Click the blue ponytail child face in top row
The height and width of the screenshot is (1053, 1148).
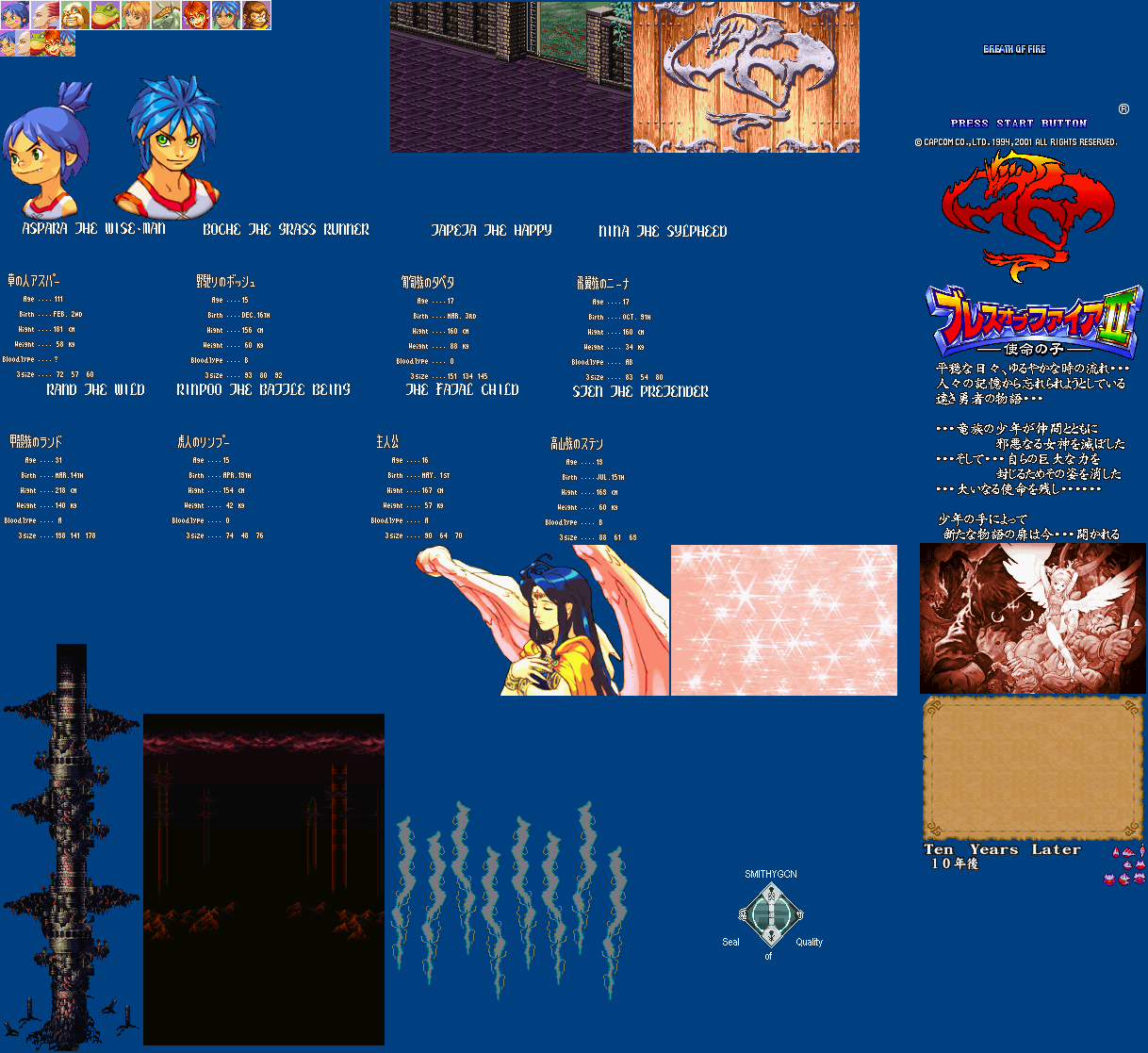click(x=15, y=15)
